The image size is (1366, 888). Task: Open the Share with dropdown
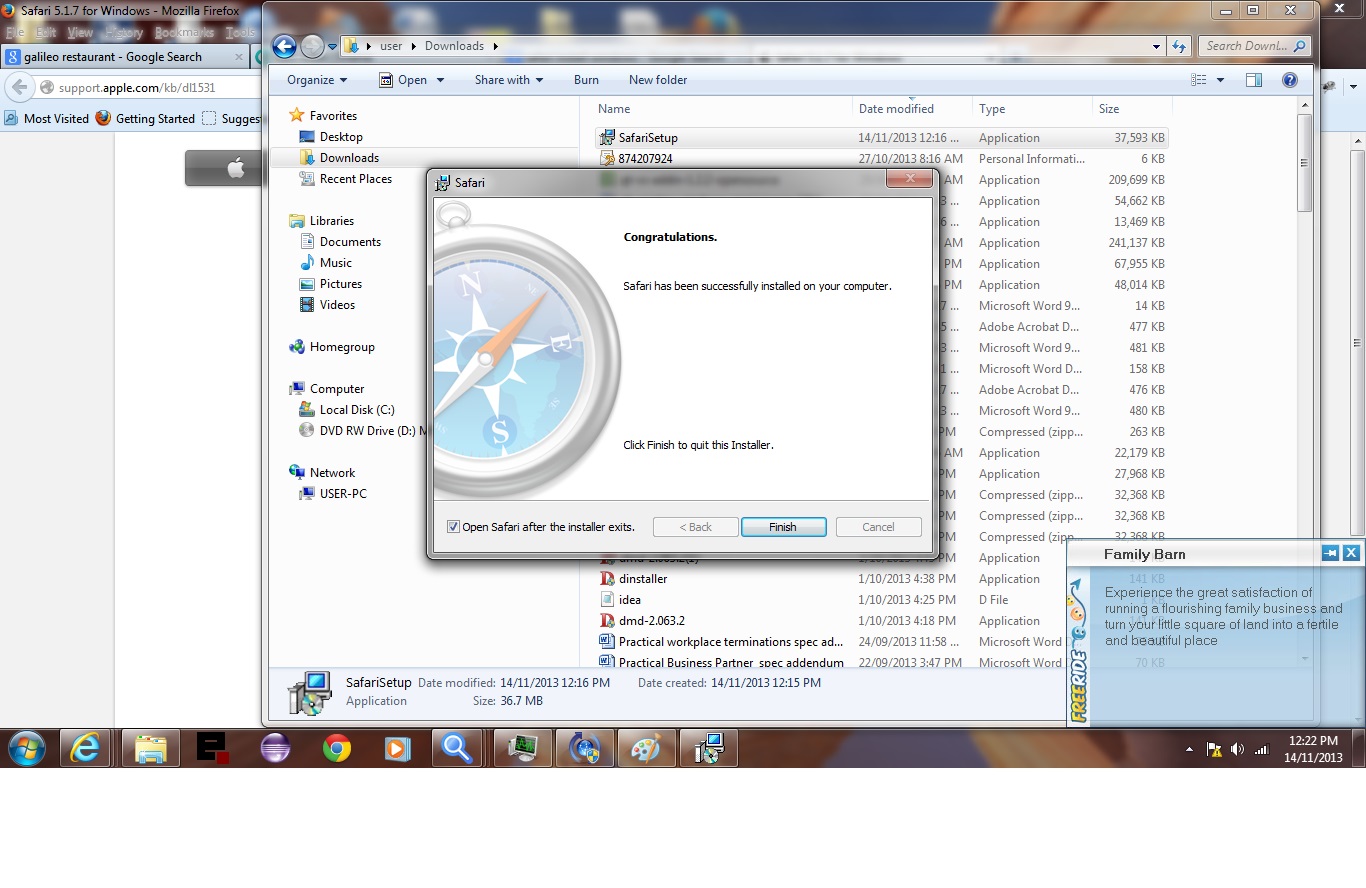[509, 80]
